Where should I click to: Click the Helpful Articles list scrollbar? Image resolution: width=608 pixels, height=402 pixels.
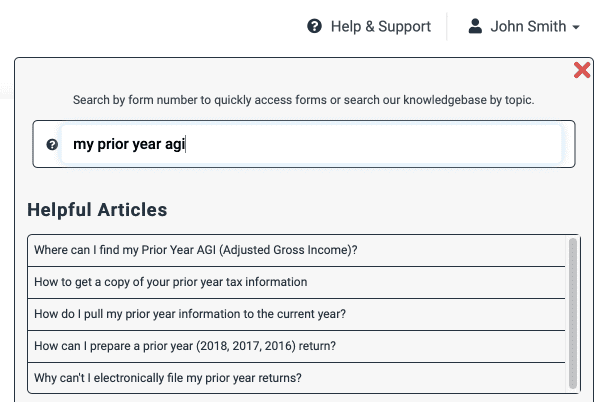point(573,313)
